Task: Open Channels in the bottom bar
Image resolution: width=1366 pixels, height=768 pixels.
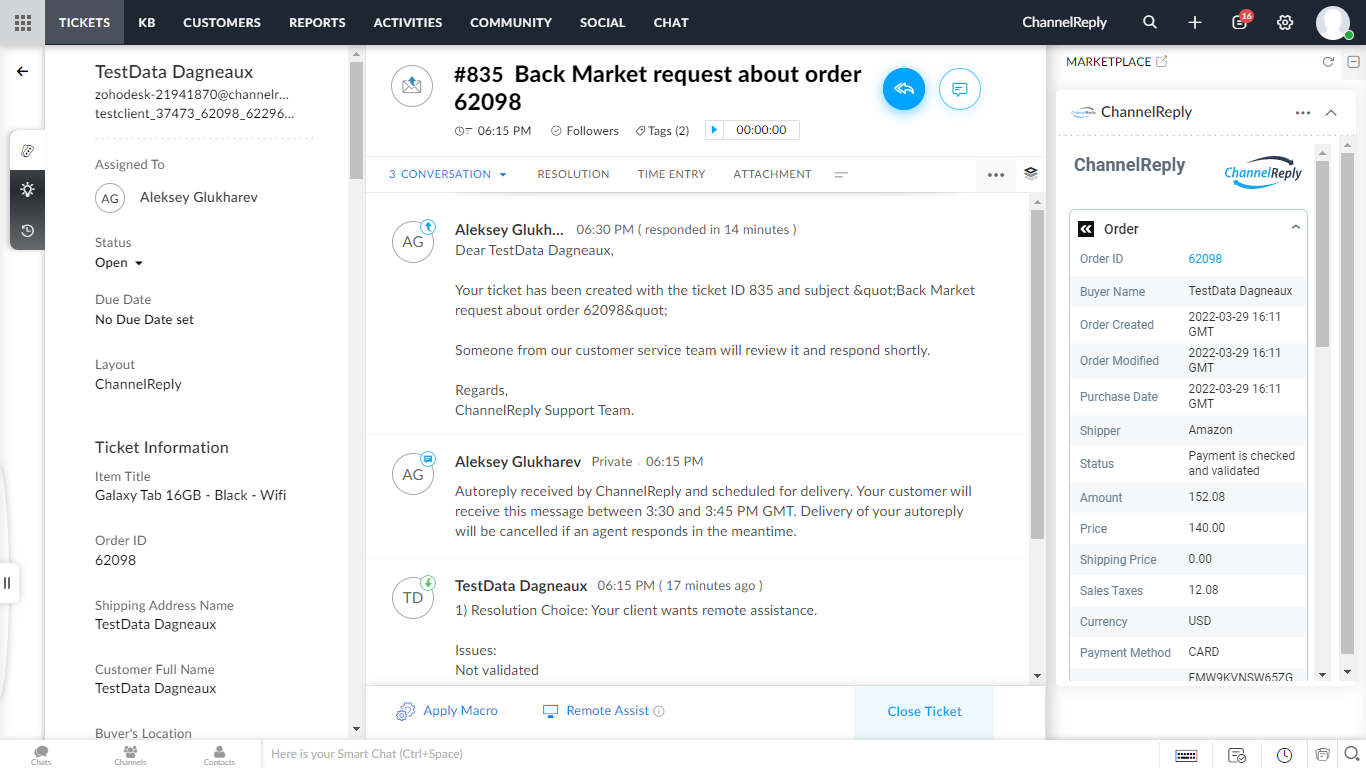Action: 130,755
